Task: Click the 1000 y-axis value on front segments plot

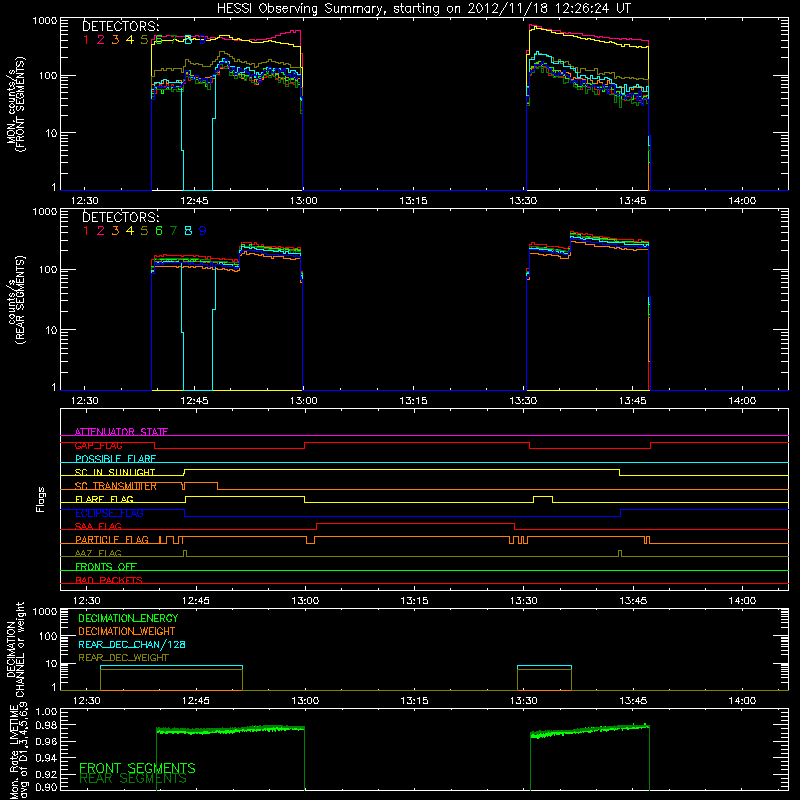Action: pos(44,21)
